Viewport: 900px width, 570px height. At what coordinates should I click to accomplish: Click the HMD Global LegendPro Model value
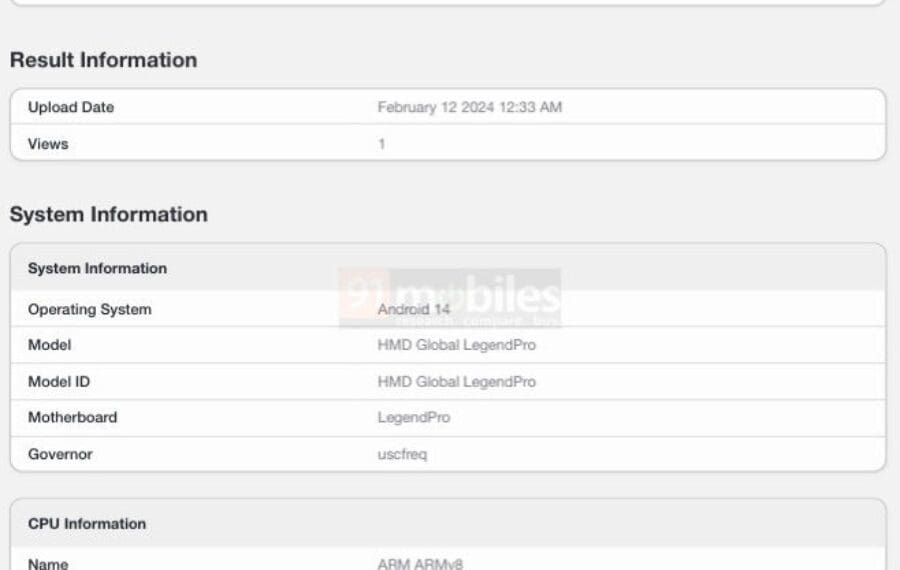coord(456,345)
